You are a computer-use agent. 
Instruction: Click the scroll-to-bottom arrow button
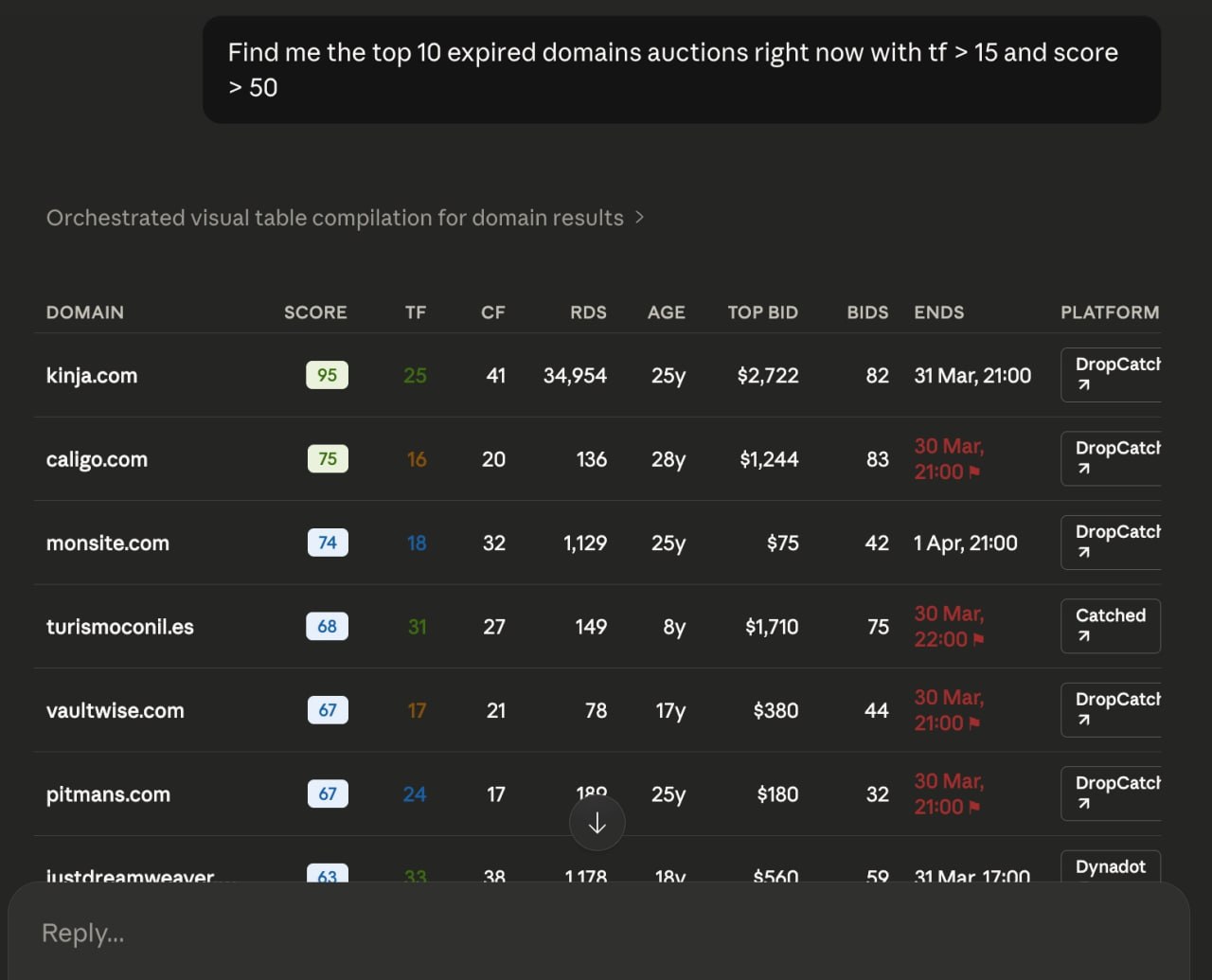597,824
